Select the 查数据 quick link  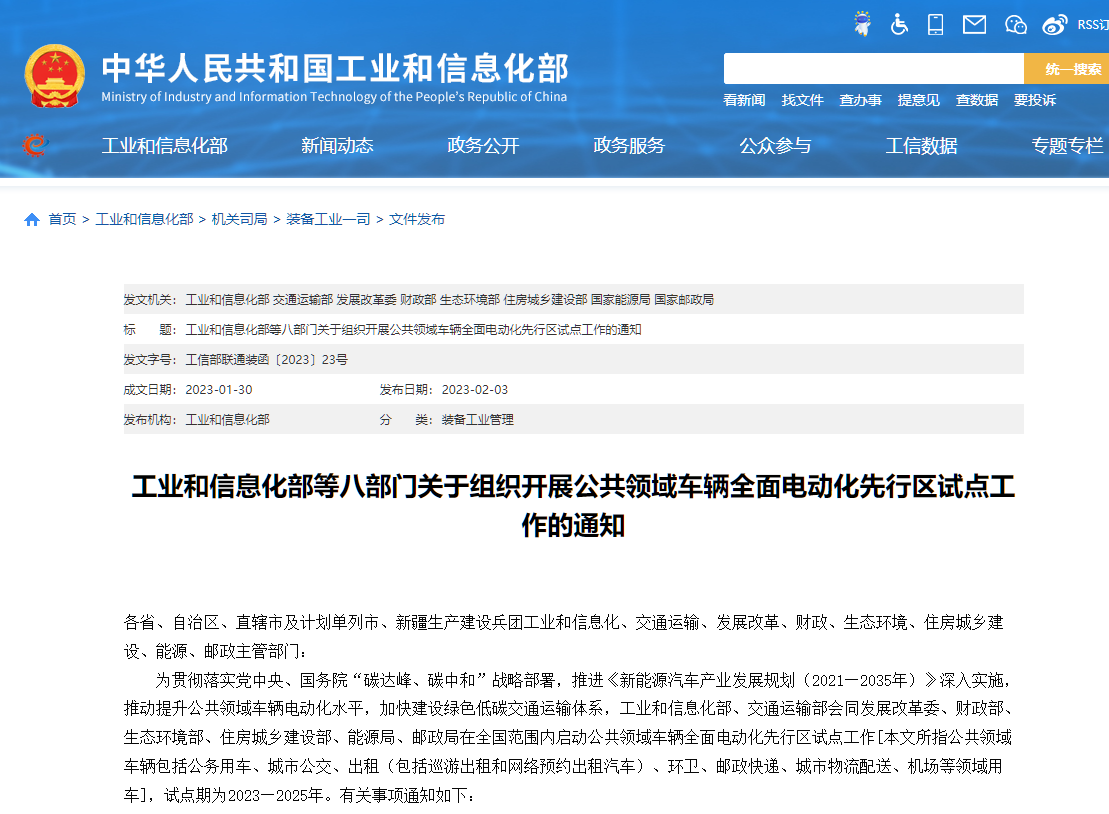(x=977, y=100)
